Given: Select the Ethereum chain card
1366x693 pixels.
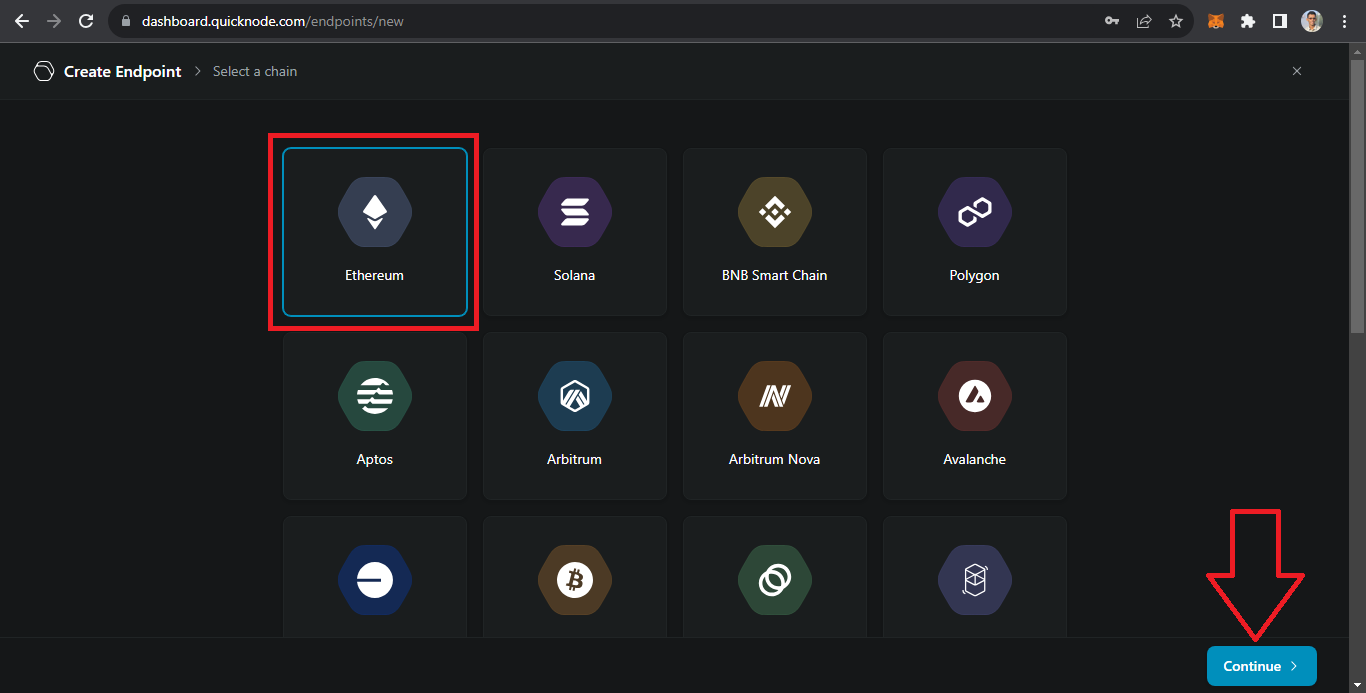Looking at the screenshot, I should 375,232.
